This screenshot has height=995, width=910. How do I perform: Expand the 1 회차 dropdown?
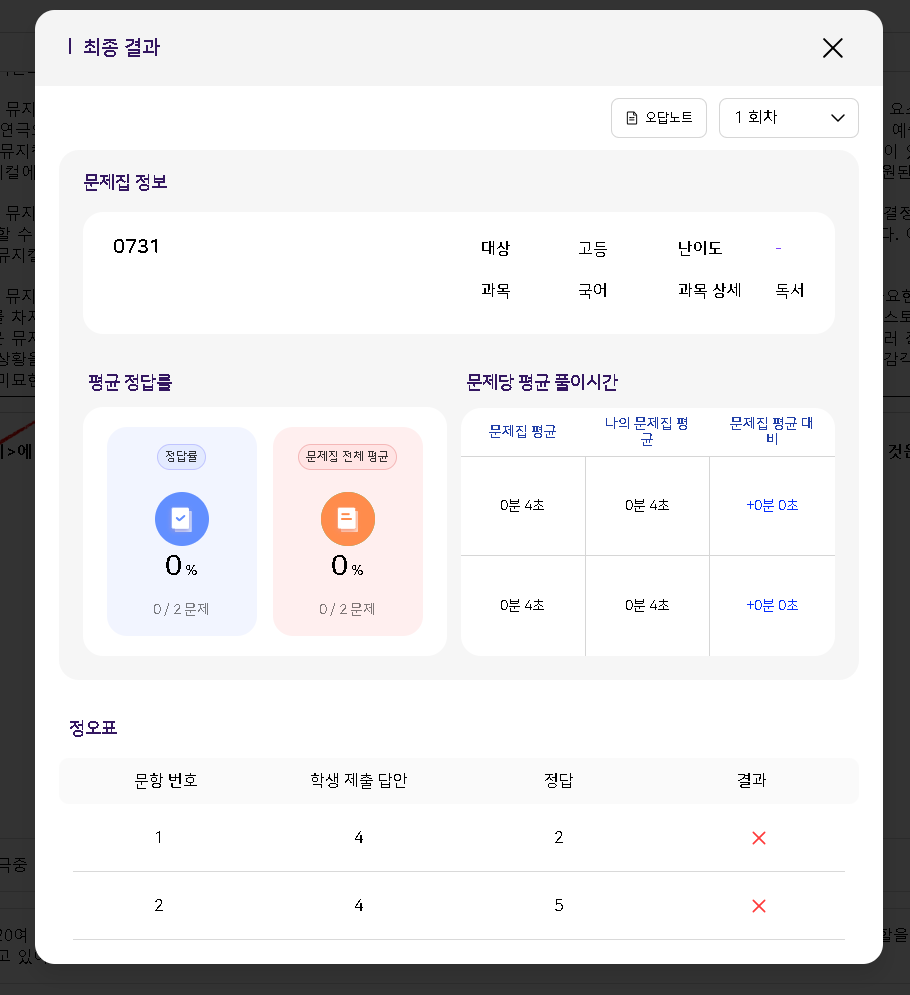click(788, 118)
